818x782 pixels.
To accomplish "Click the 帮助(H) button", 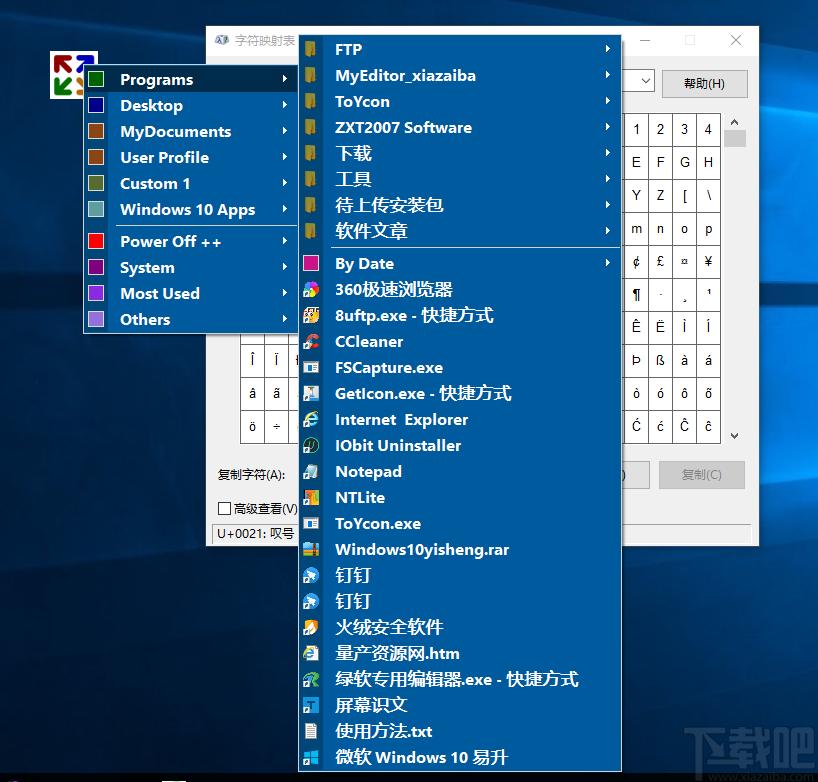I will point(705,83).
